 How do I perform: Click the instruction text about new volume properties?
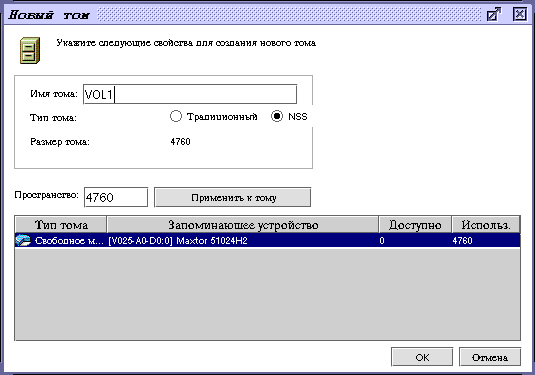[x=186, y=43]
